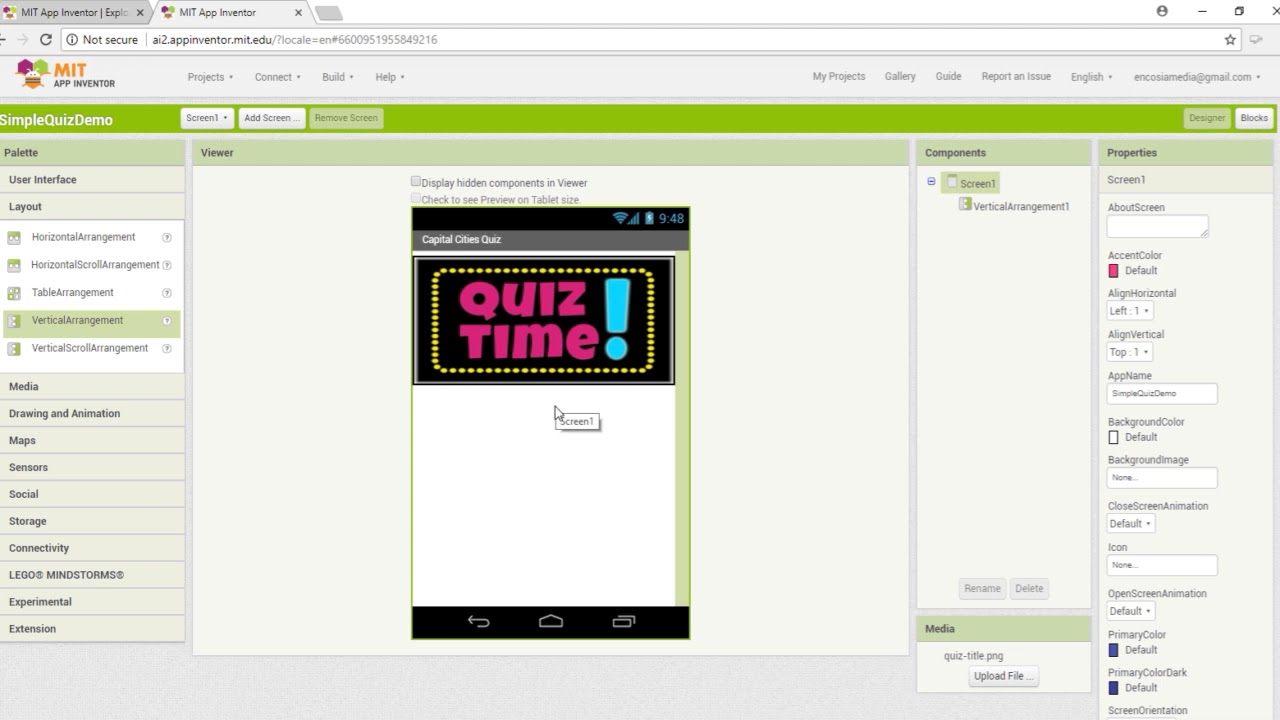Click the AccentColor swatch
1280x720 pixels.
1113,271
